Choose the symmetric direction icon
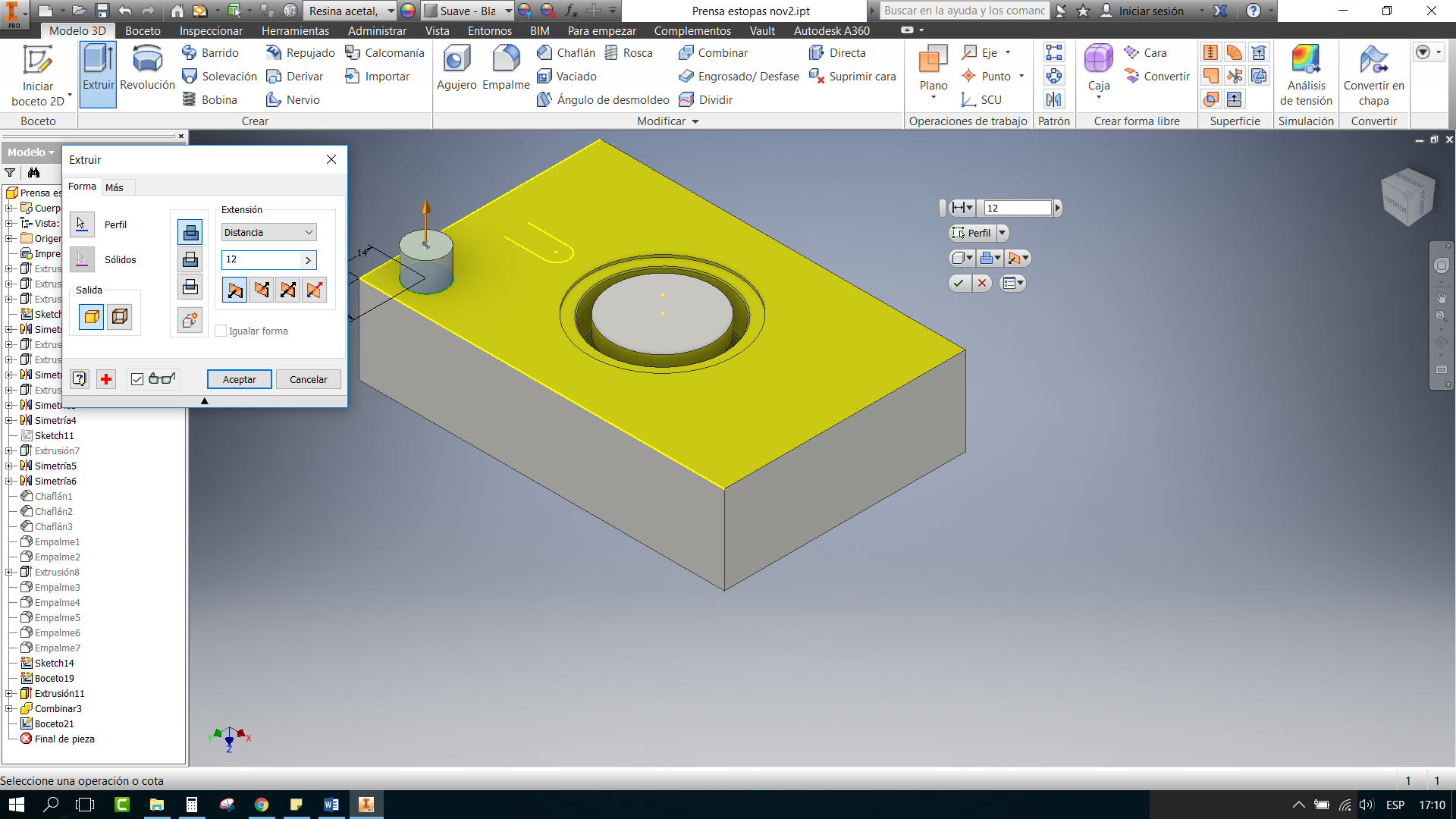The height and width of the screenshot is (819, 1456). pyautogui.click(x=287, y=290)
